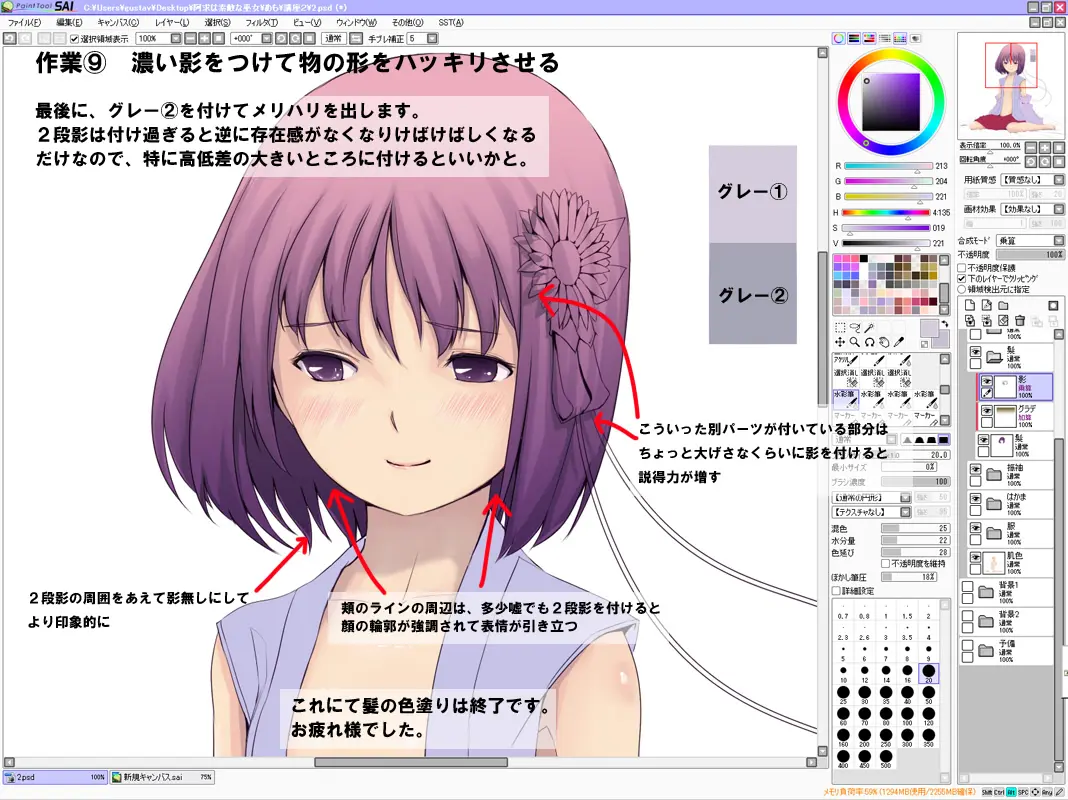Switch to the 新規キャンバス.sai document tab
Viewport: 1068px width, 800px height.
pos(161,777)
